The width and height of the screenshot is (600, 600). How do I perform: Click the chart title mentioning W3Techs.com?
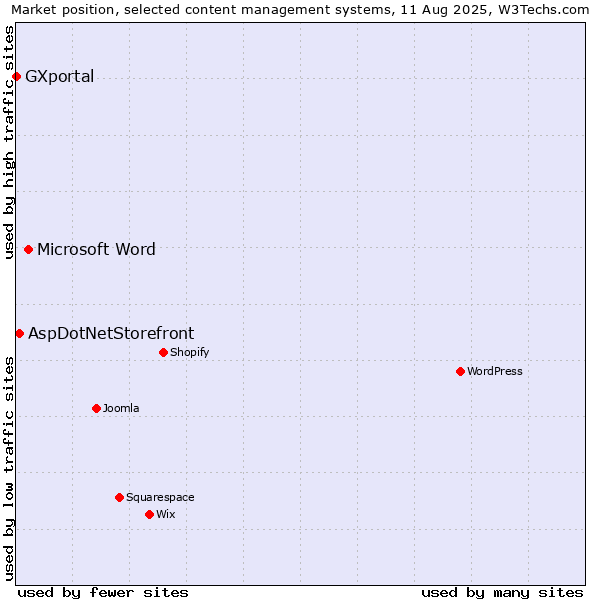pos(300,10)
